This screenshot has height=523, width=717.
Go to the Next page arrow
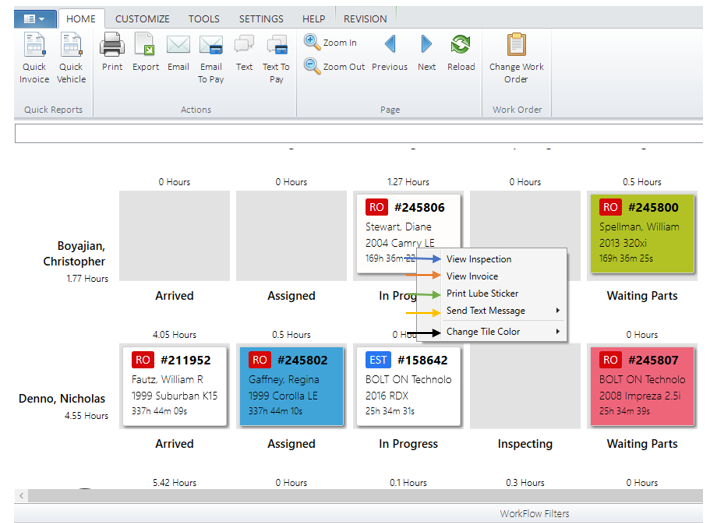pyautogui.click(x=426, y=45)
